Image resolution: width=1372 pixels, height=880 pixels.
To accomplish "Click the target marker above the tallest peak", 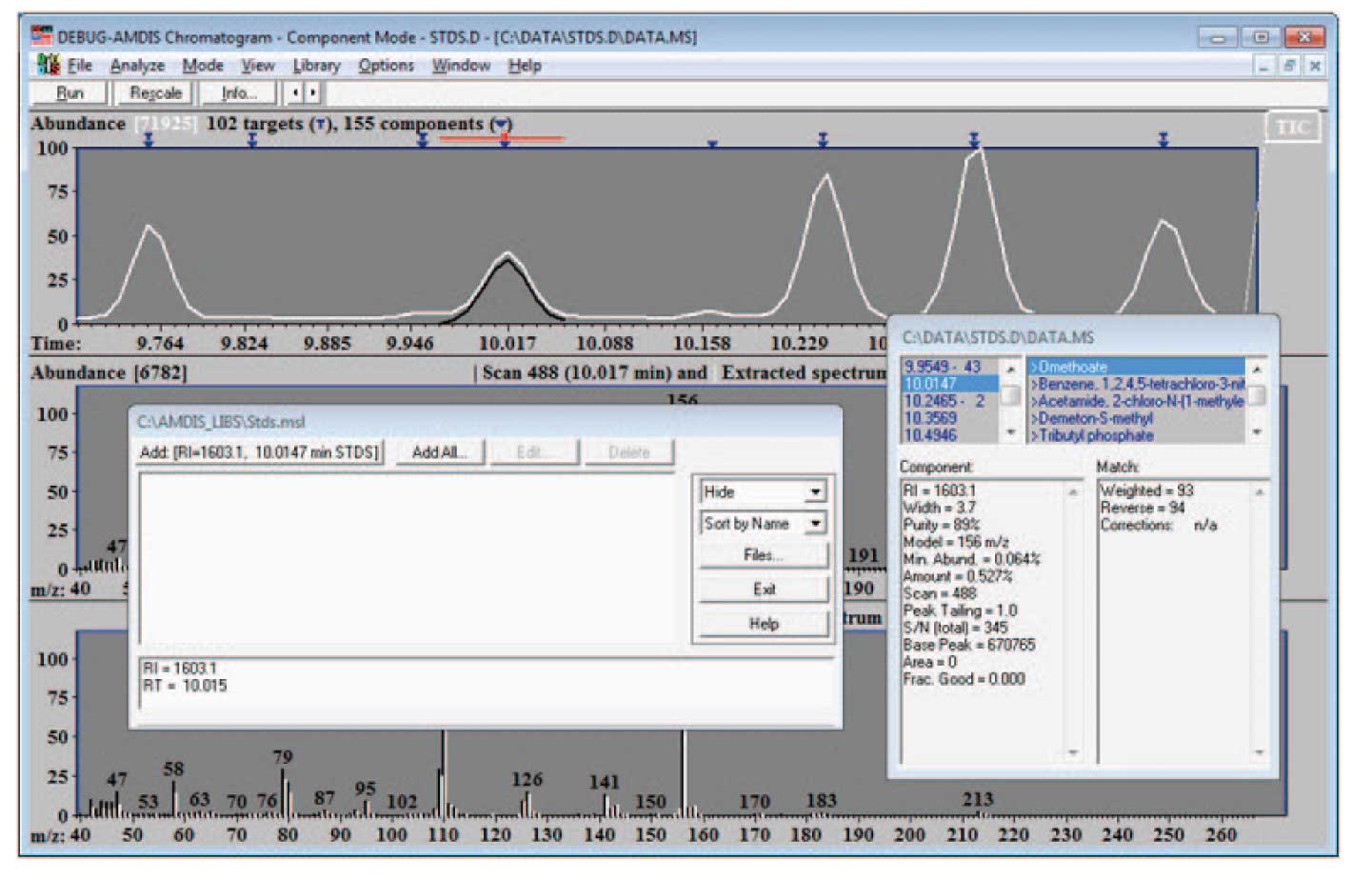I will point(973,140).
